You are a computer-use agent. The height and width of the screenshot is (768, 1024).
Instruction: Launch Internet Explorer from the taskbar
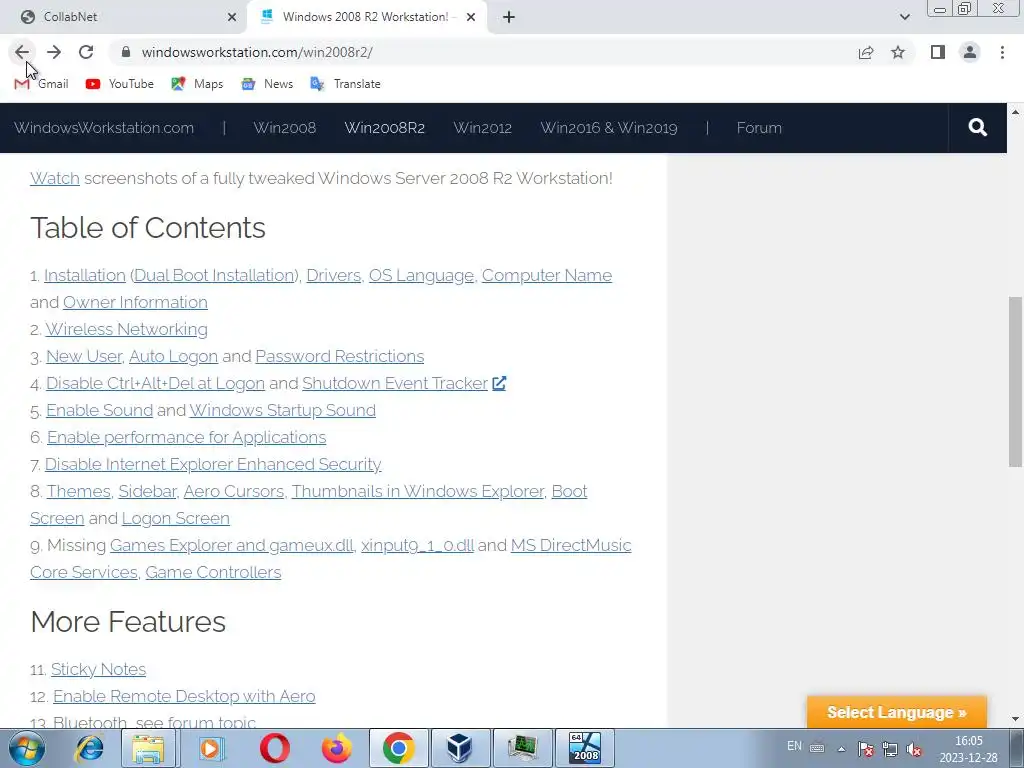(89, 748)
